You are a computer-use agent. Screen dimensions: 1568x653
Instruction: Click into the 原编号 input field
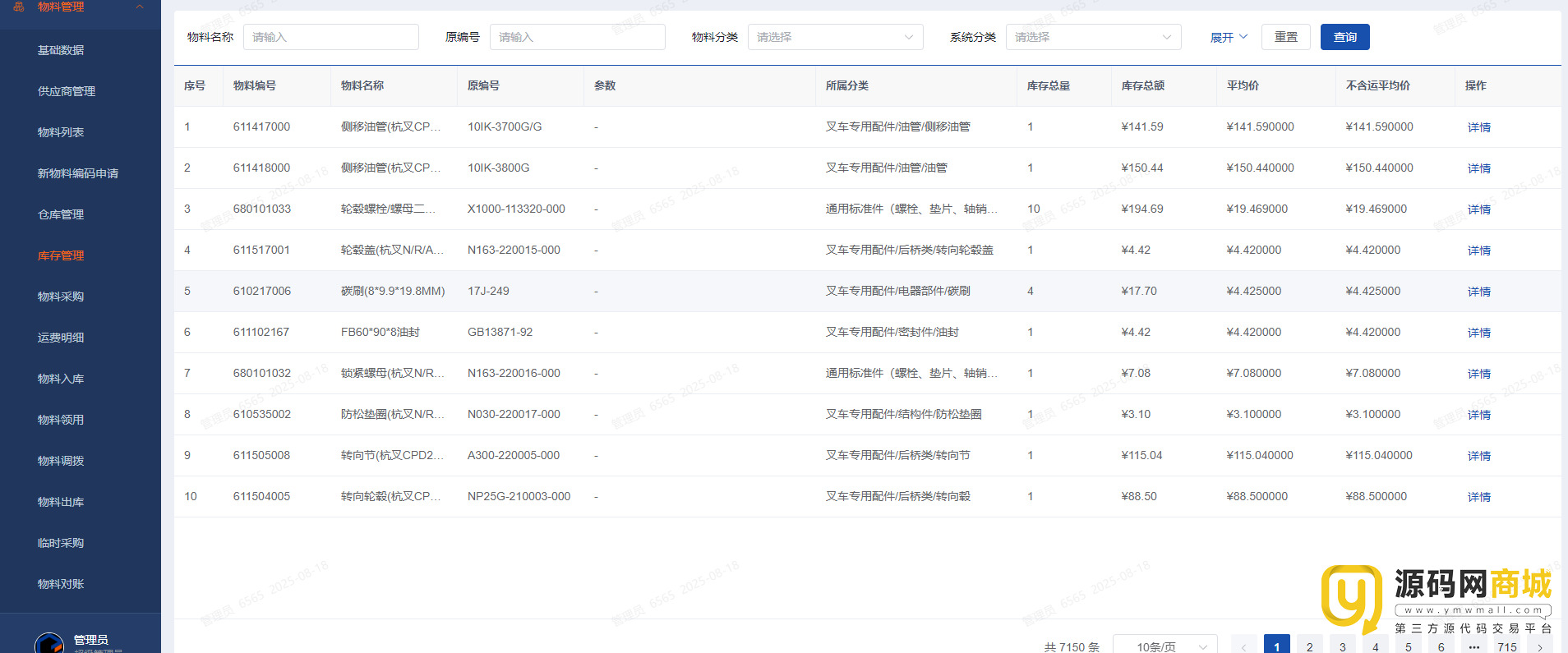tap(577, 37)
